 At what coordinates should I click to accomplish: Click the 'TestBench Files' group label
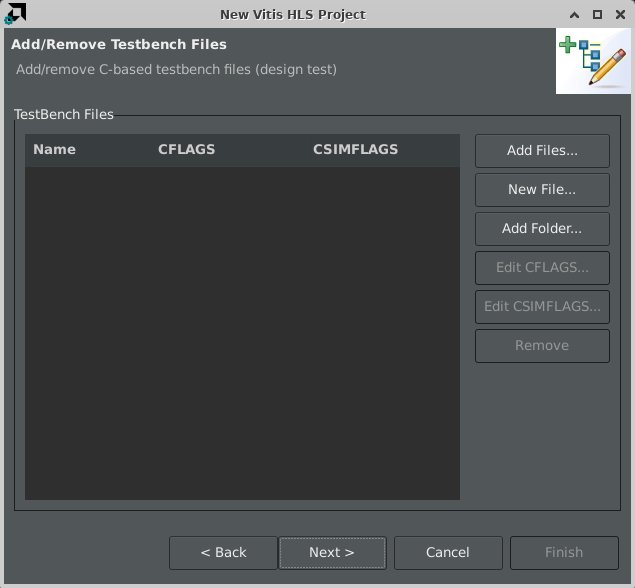[64, 115]
